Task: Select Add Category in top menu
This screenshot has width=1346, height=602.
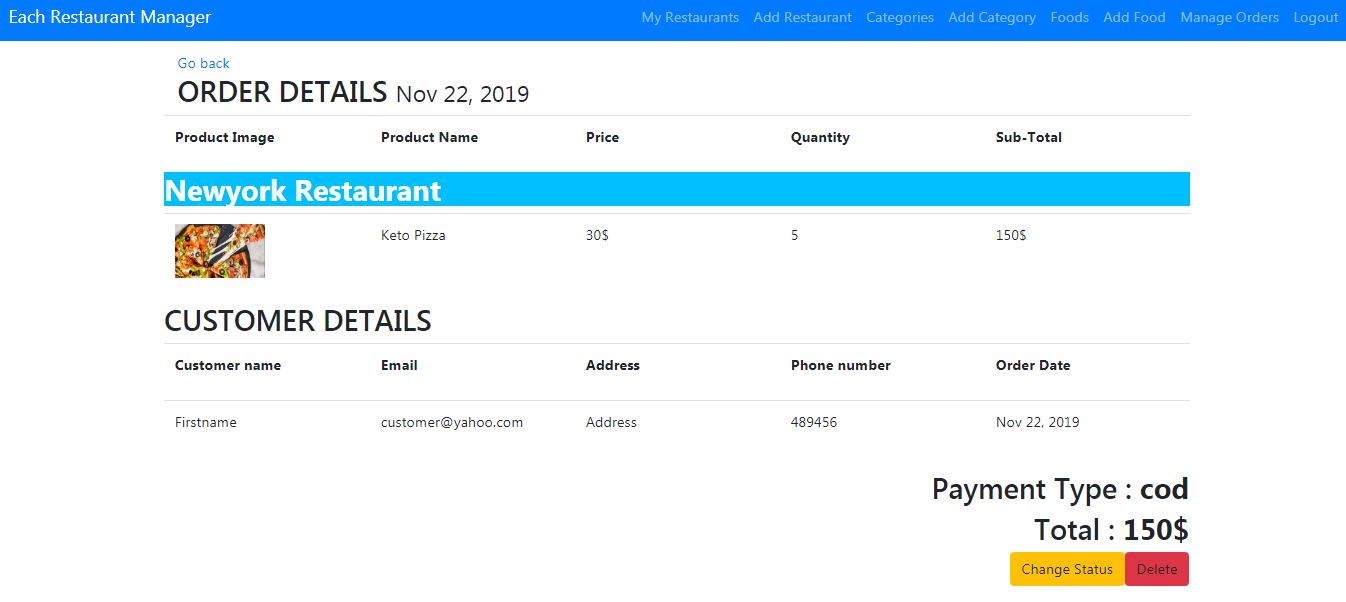Action: coord(992,17)
